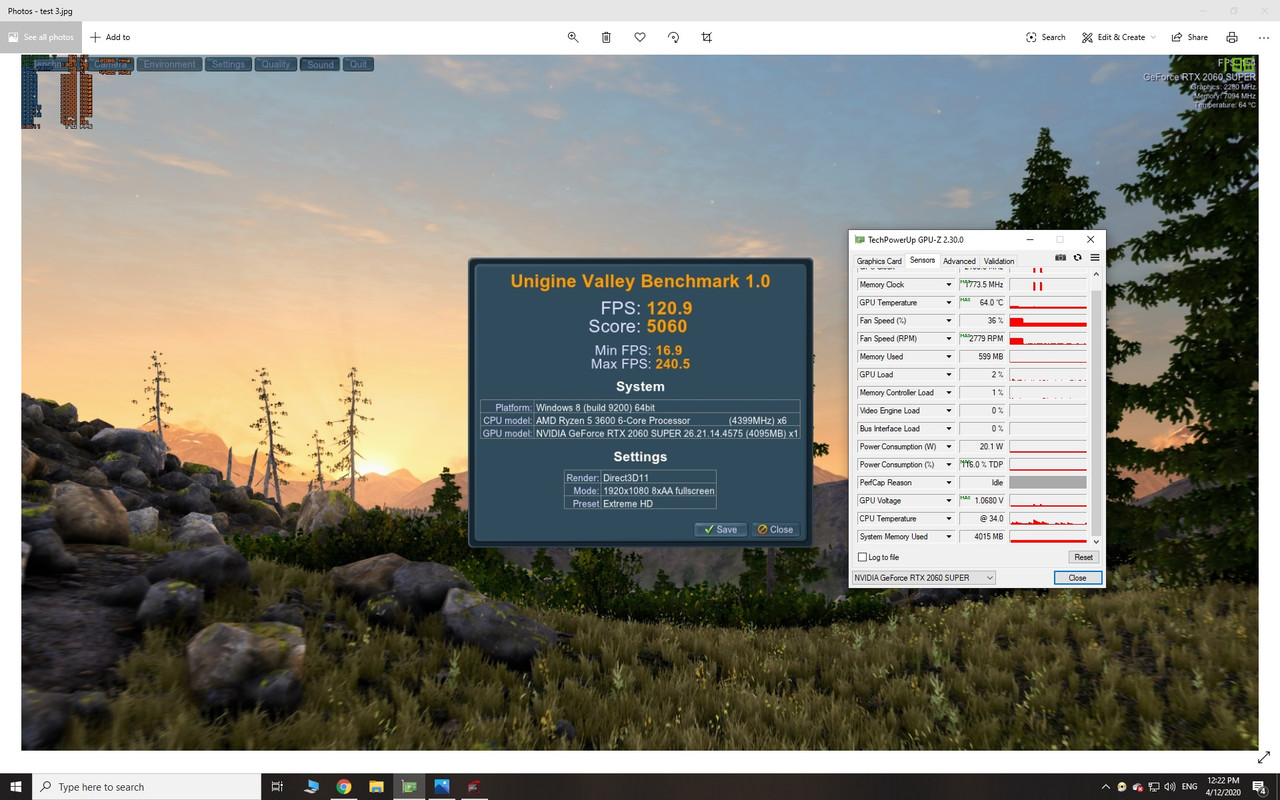Open the NVIDIA GeForce RTX 2060 SUPER selector
Image resolution: width=1280 pixels, height=800 pixels.
923,577
